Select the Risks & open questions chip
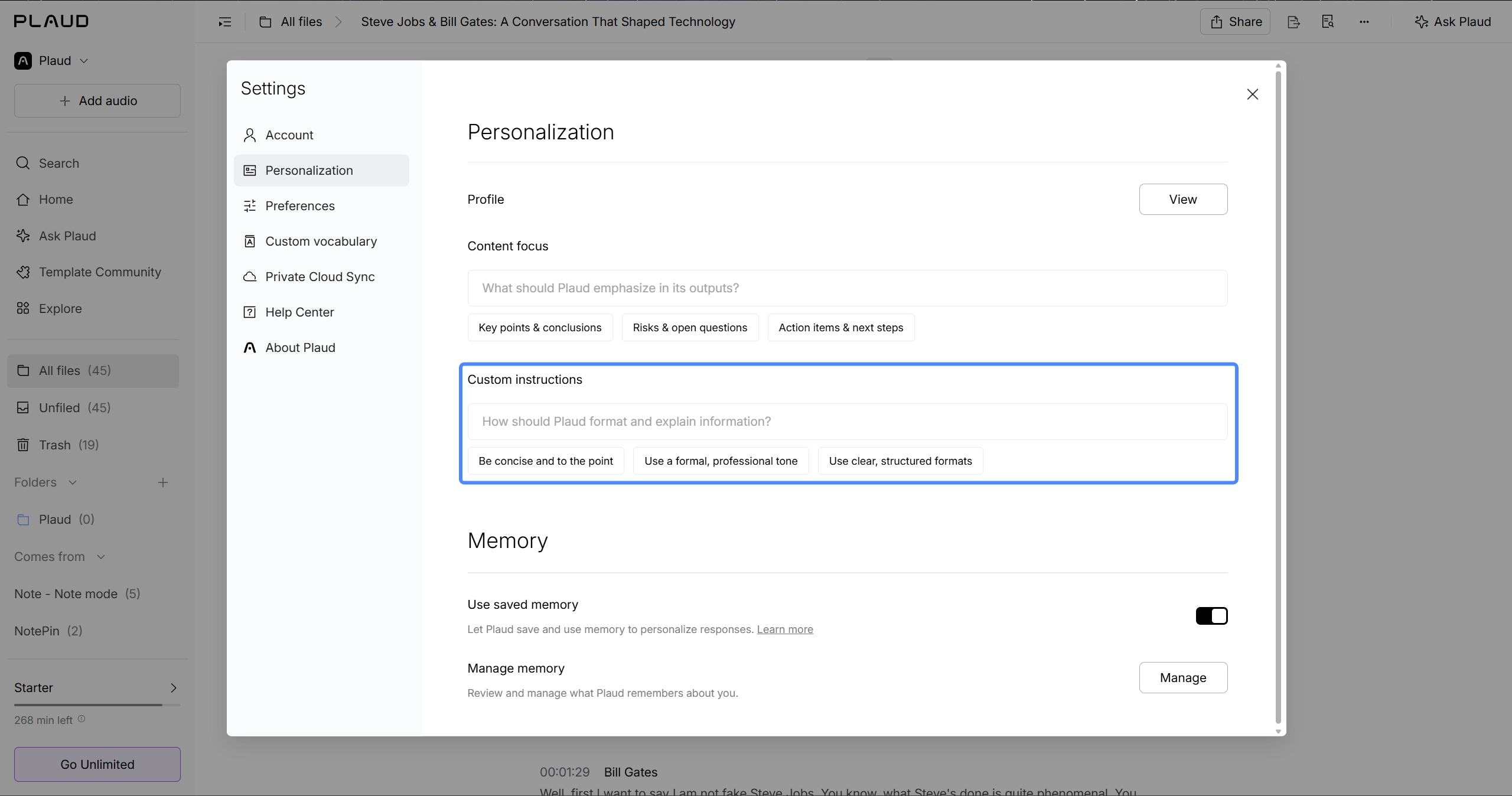The width and height of the screenshot is (1512, 796). point(690,328)
